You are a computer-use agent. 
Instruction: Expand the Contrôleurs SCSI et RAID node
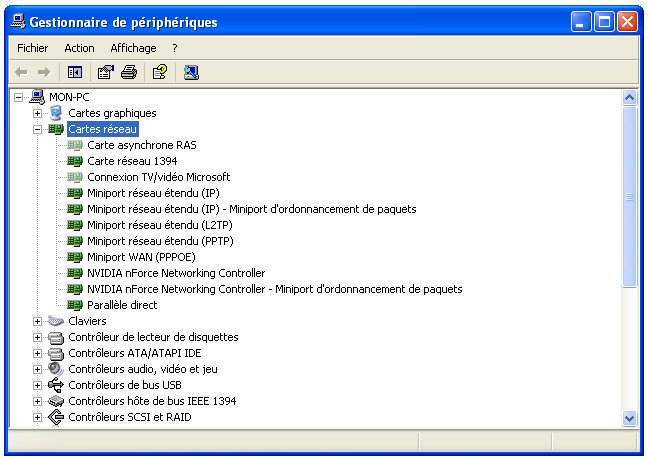point(38,417)
